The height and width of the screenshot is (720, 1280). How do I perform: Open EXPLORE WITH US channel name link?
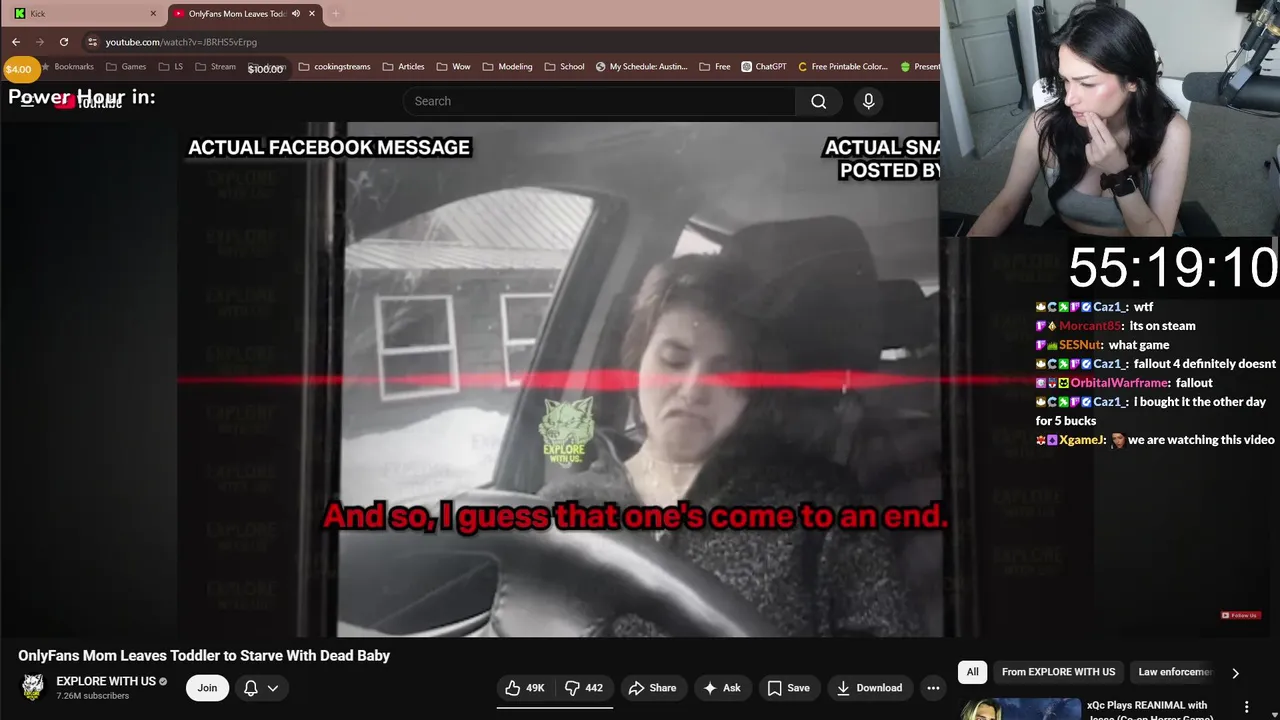click(x=106, y=681)
